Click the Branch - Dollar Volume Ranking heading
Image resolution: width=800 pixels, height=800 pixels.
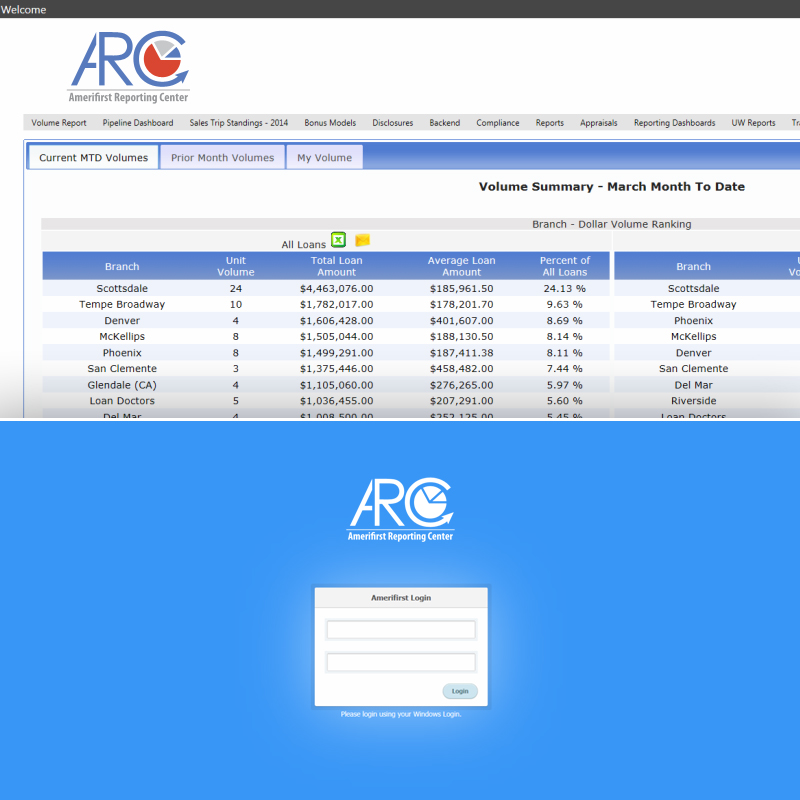tap(612, 224)
